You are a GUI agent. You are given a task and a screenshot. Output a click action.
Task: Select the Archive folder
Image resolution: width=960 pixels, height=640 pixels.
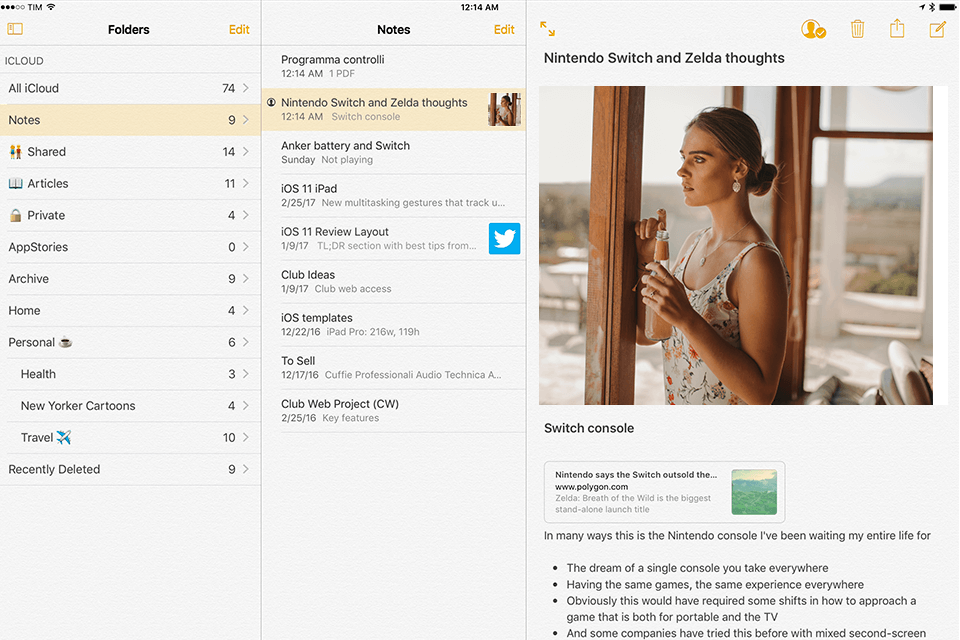pyautogui.click(x=130, y=279)
